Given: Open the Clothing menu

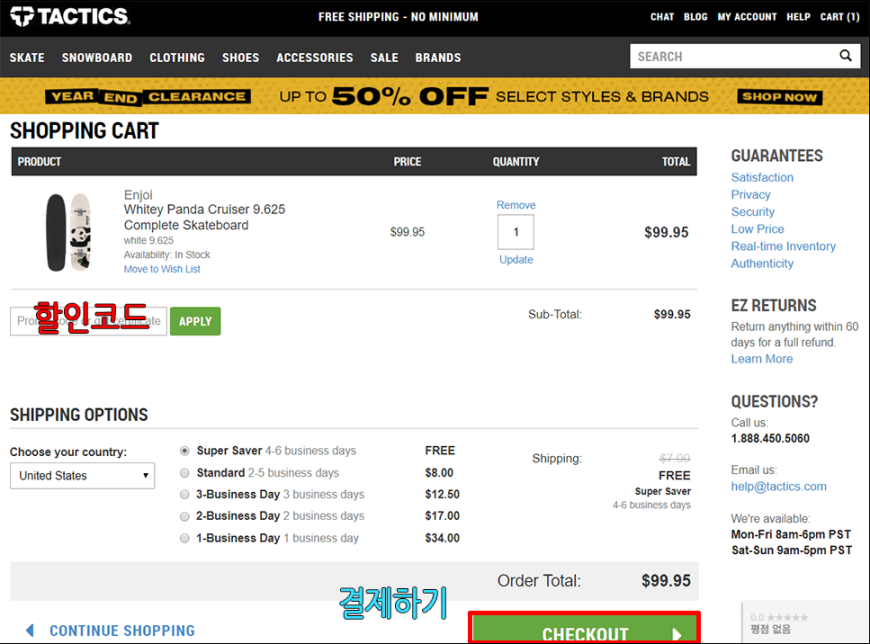Looking at the screenshot, I should 177,58.
